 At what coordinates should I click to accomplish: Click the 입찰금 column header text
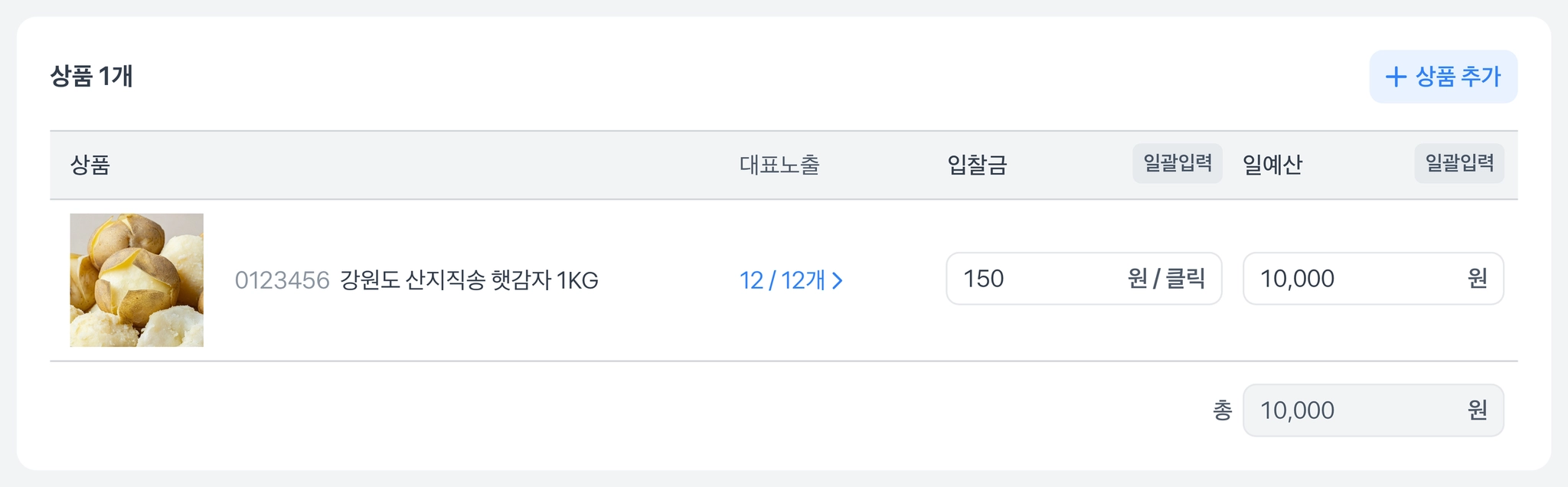tap(977, 165)
